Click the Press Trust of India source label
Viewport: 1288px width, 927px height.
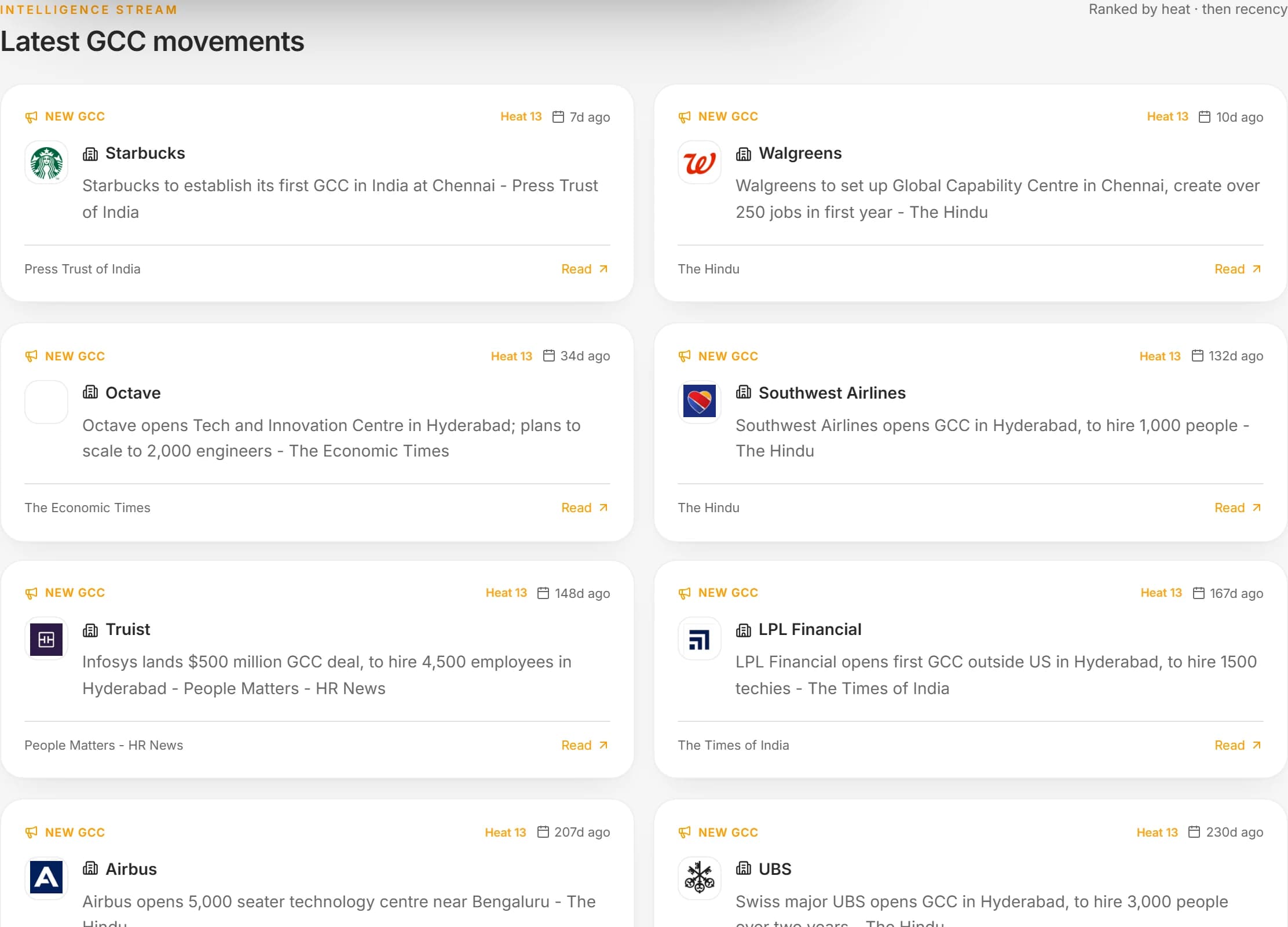point(82,269)
